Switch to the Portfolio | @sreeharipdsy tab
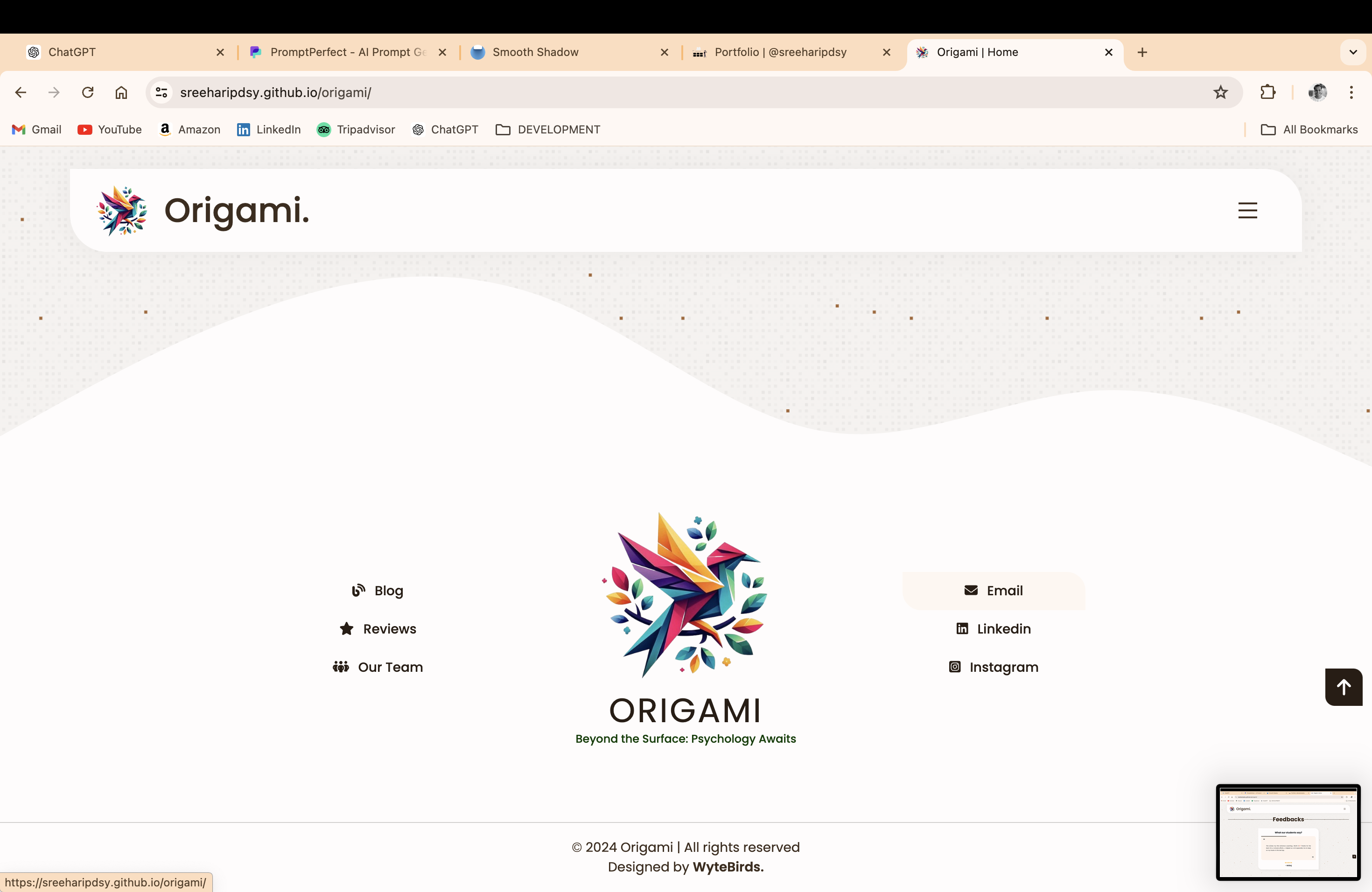This screenshot has height=892, width=1372. click(780, 52)
